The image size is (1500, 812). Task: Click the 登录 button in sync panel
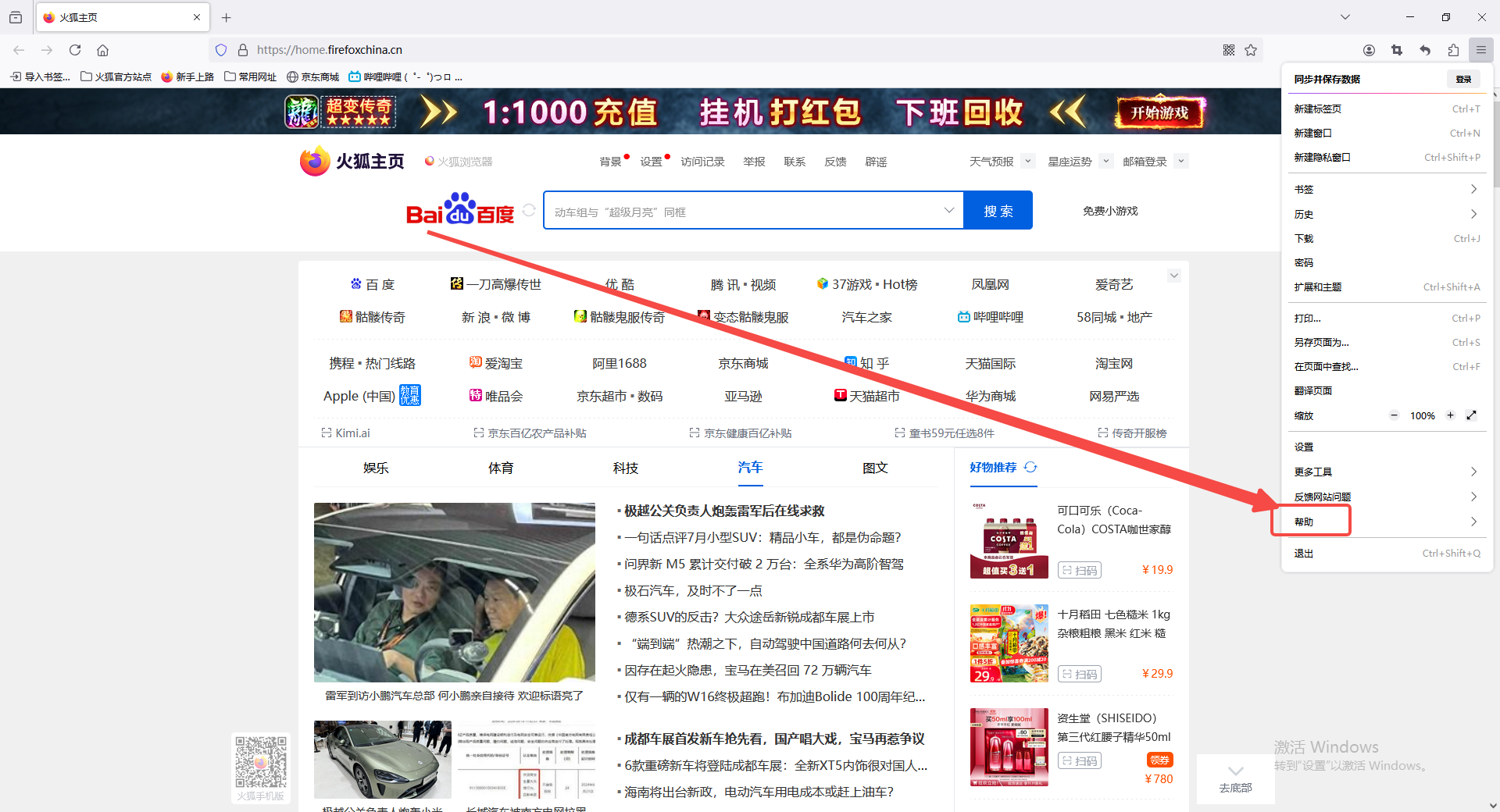pos(1463,79)
